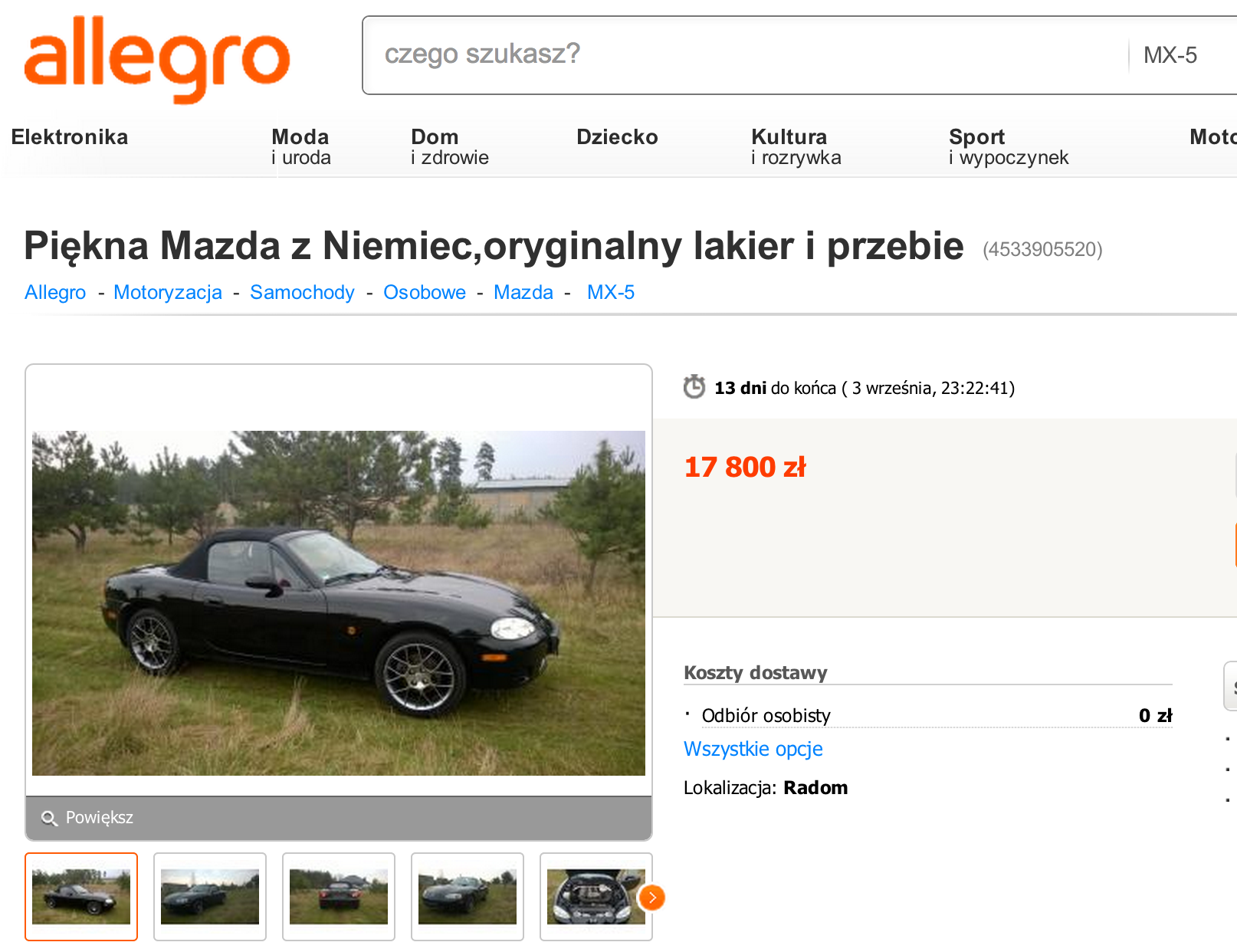The width and height of the screenshot is (1237, 952).
Task: Go to Samochody breadcrumb link
Action: coord(302,292)
